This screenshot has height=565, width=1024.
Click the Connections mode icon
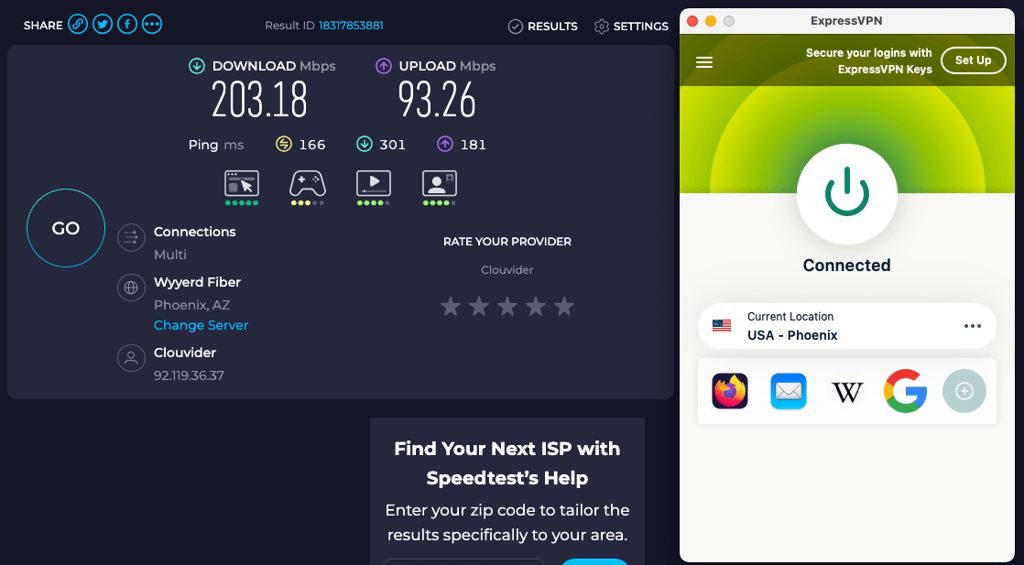pos(131,237)
